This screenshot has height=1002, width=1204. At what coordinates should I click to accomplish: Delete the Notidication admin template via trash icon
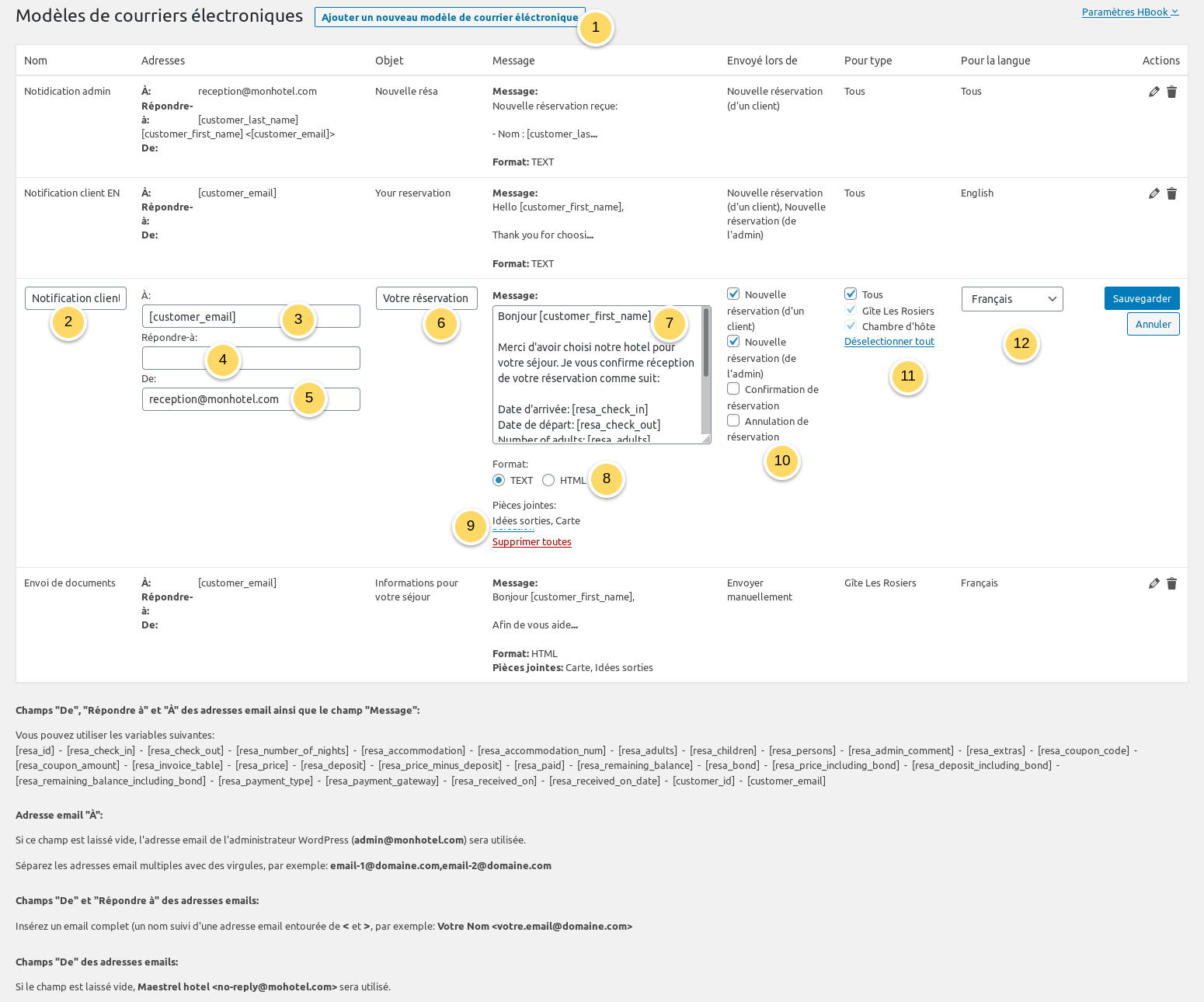coord(1171,92)
